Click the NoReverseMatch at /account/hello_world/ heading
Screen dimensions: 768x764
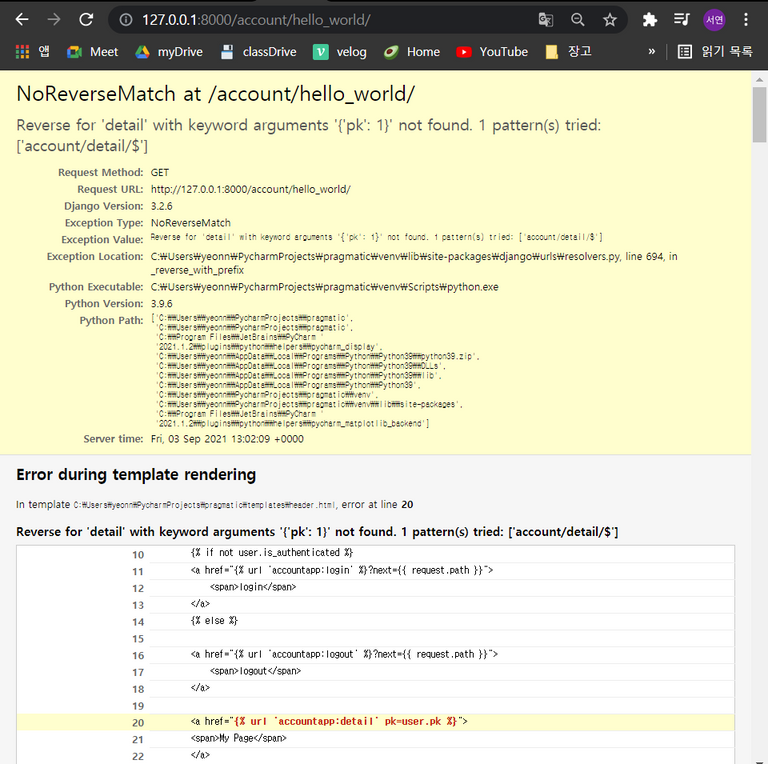(x=216, y=94)
